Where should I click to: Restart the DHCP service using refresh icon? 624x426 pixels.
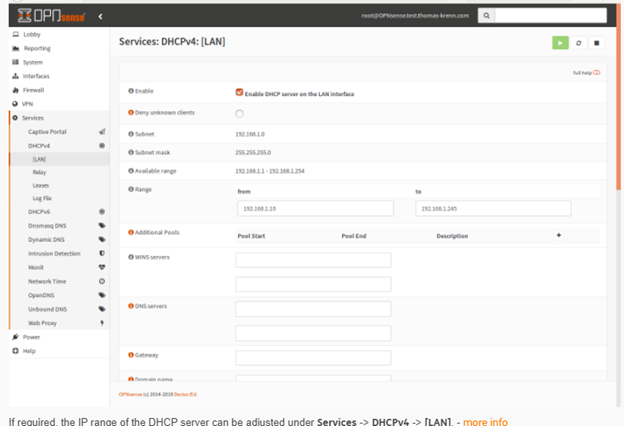click(x=578, y=43)
